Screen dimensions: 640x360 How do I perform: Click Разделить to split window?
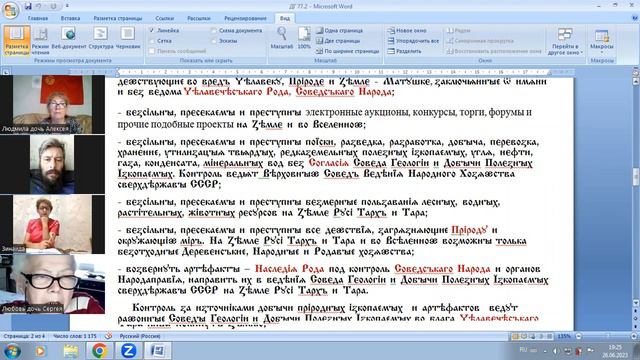[x=404, y=51]
